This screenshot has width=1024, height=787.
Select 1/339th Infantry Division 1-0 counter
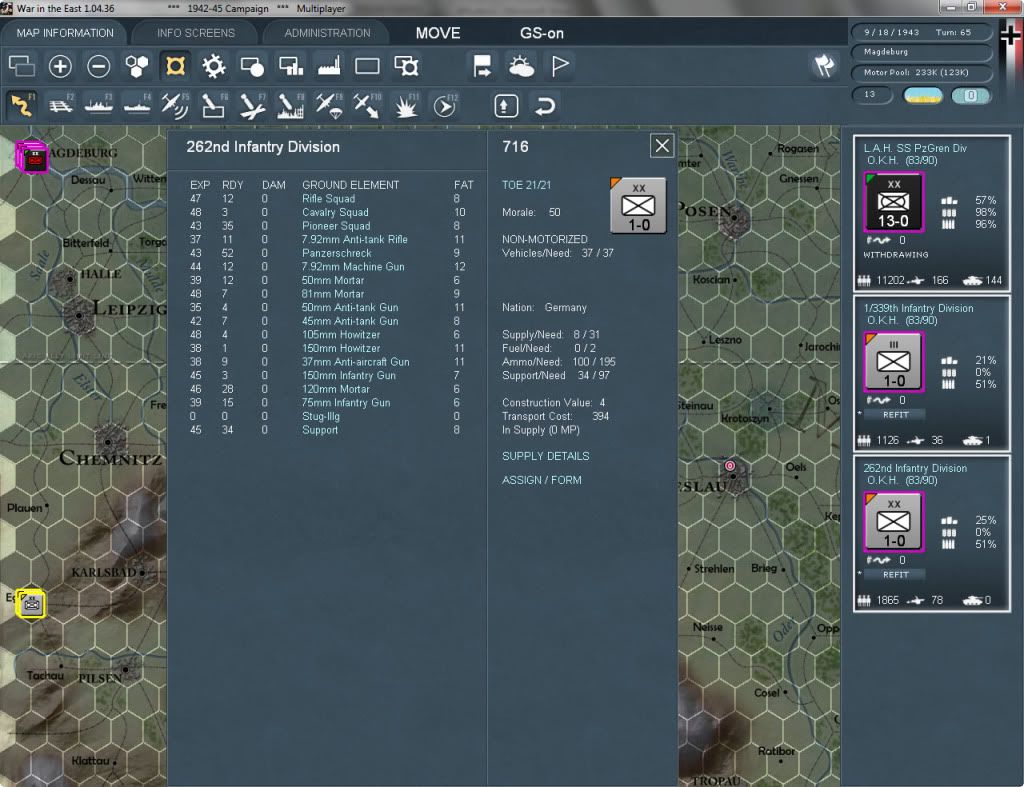894,362
